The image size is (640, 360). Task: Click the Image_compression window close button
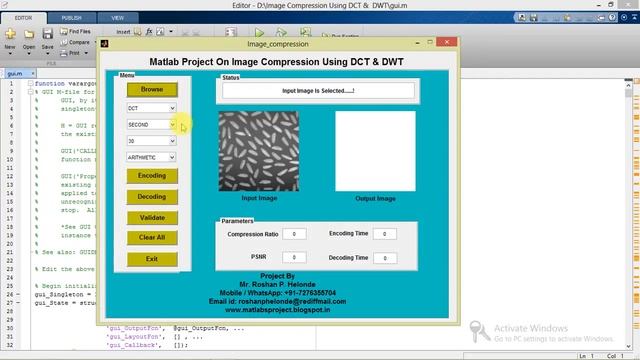click(447, 42)
